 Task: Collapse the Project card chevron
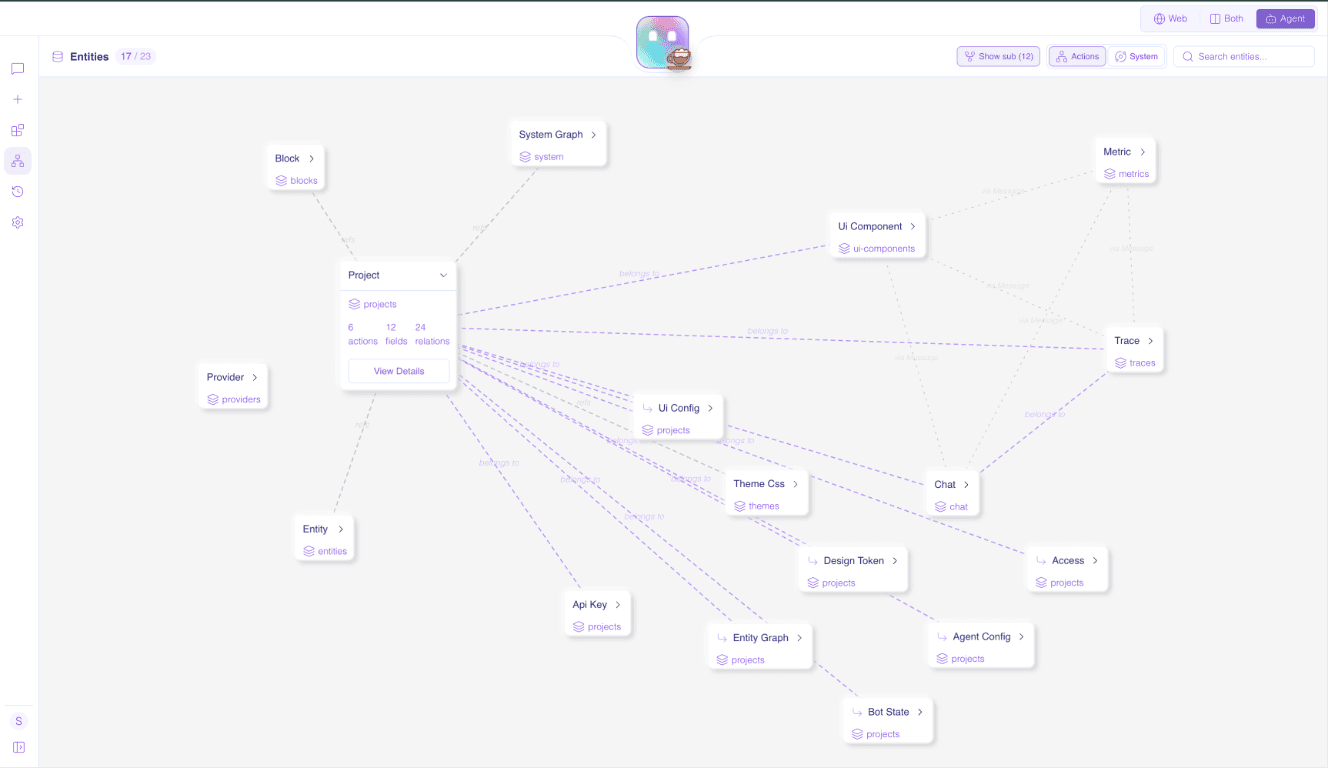[x=443, y=275]
